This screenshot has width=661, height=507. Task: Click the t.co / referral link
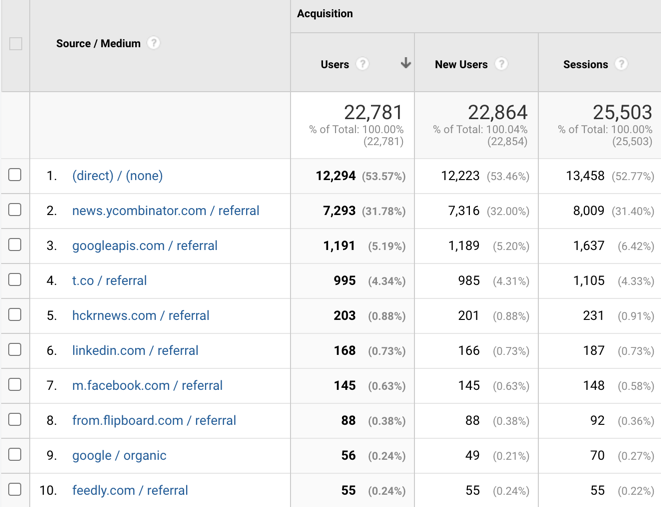coord(109,281)
